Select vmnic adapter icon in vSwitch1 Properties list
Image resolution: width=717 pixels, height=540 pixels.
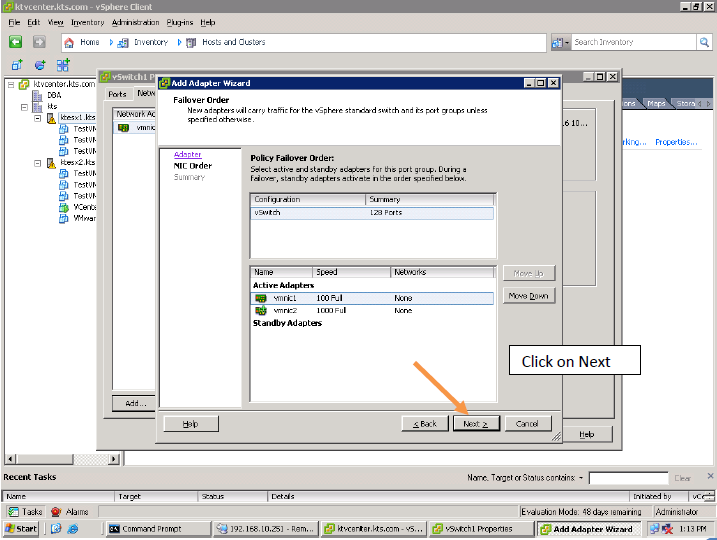click(123, 128)
